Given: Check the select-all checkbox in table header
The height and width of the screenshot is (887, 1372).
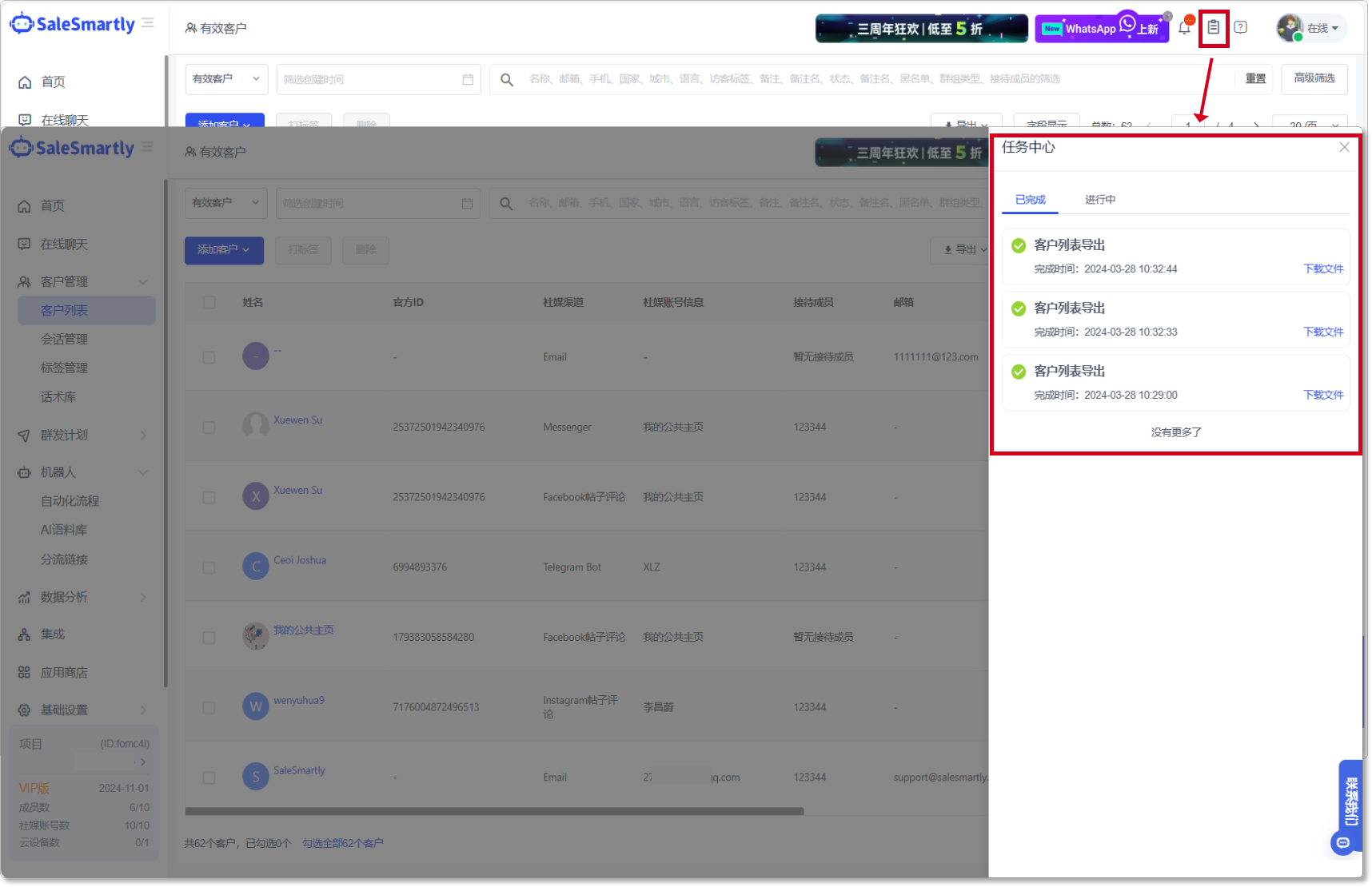Looking at the screenshot, I should point(209,303).
